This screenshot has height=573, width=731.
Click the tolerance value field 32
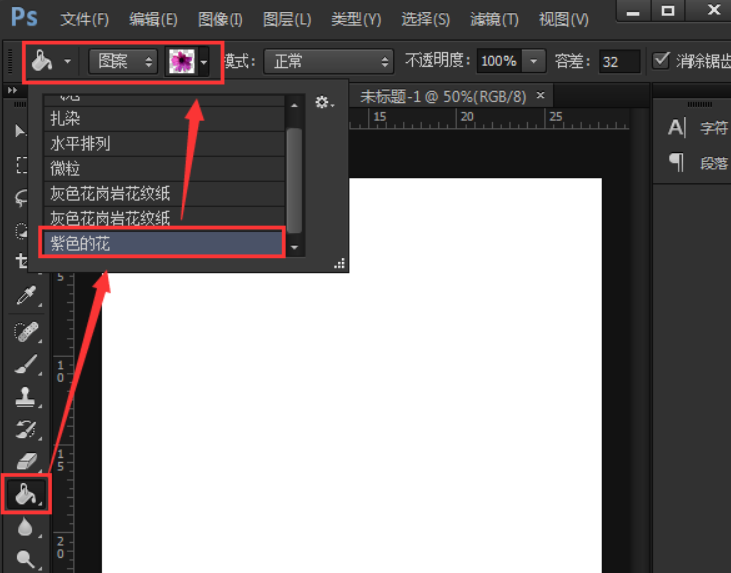pos(619,61)
